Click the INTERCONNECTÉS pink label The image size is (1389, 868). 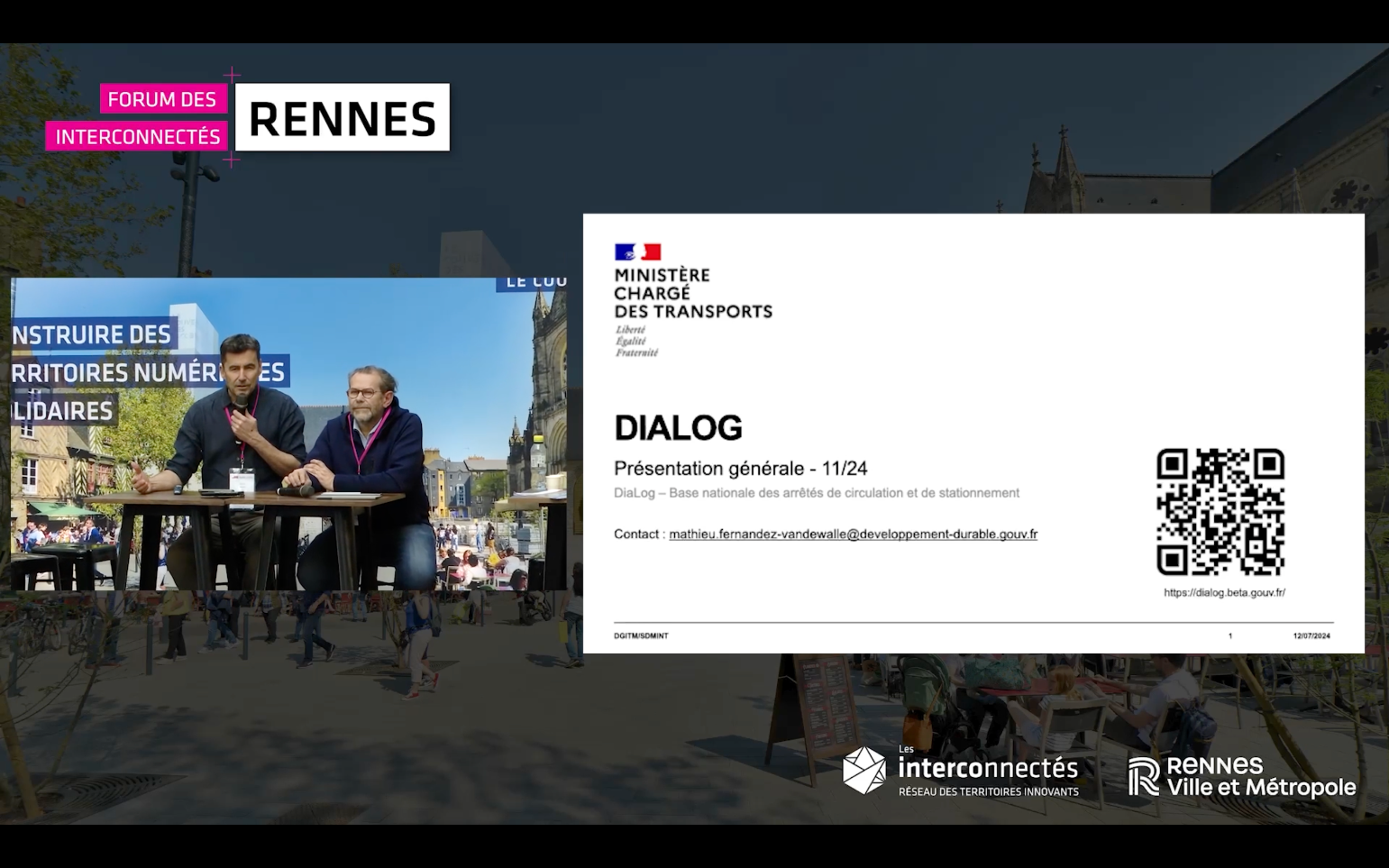click(x=137, y=136)
